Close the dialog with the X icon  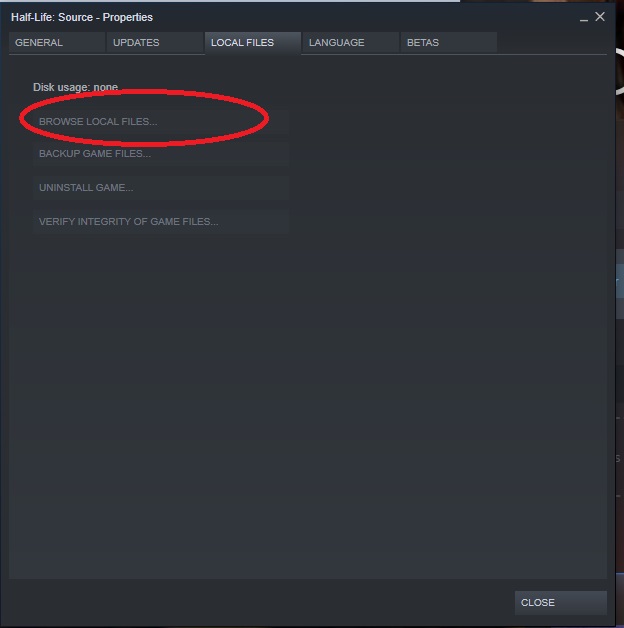[600, 17]
